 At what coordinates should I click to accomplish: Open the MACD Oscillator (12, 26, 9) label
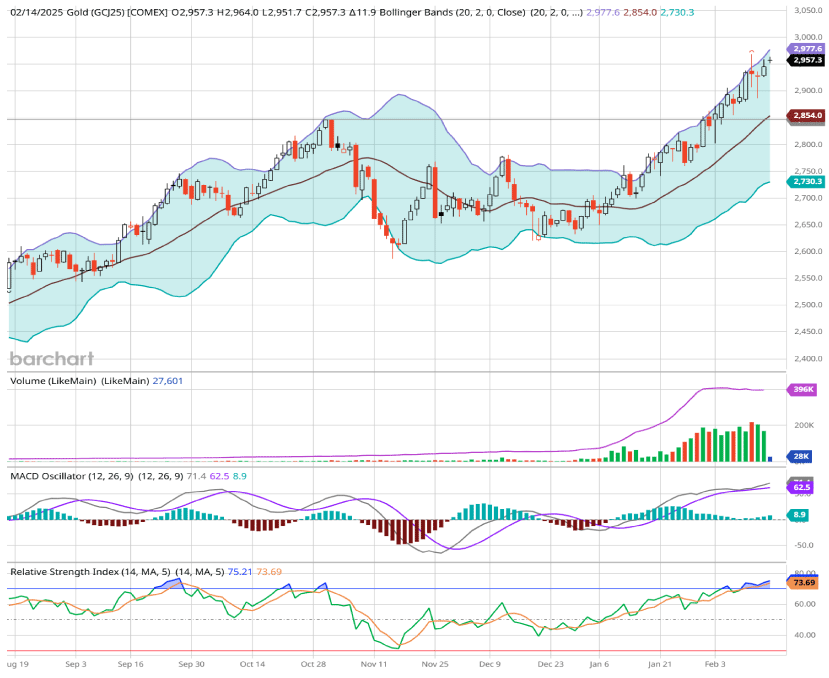pyautogui.click(x=95, y=476)
